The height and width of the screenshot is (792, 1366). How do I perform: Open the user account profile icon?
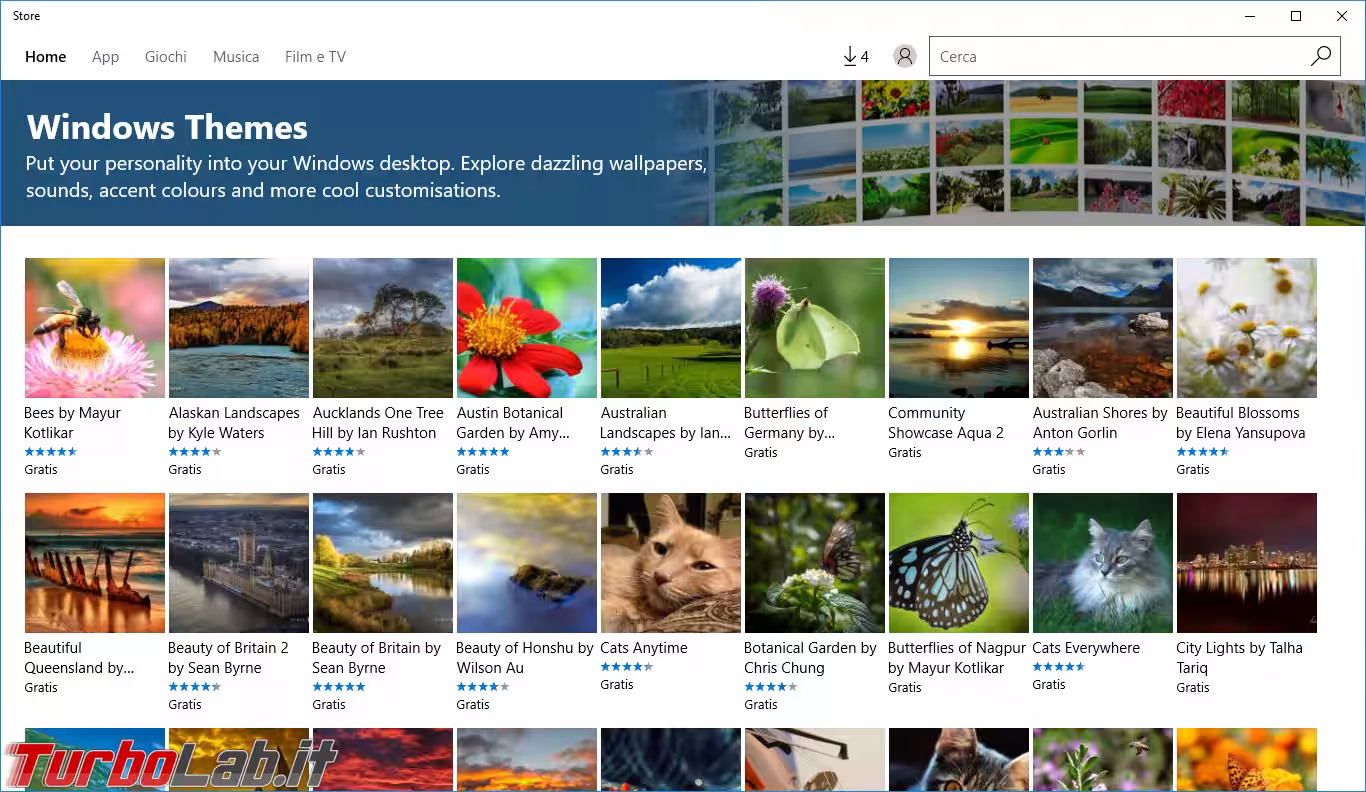(x=905, y=57)
